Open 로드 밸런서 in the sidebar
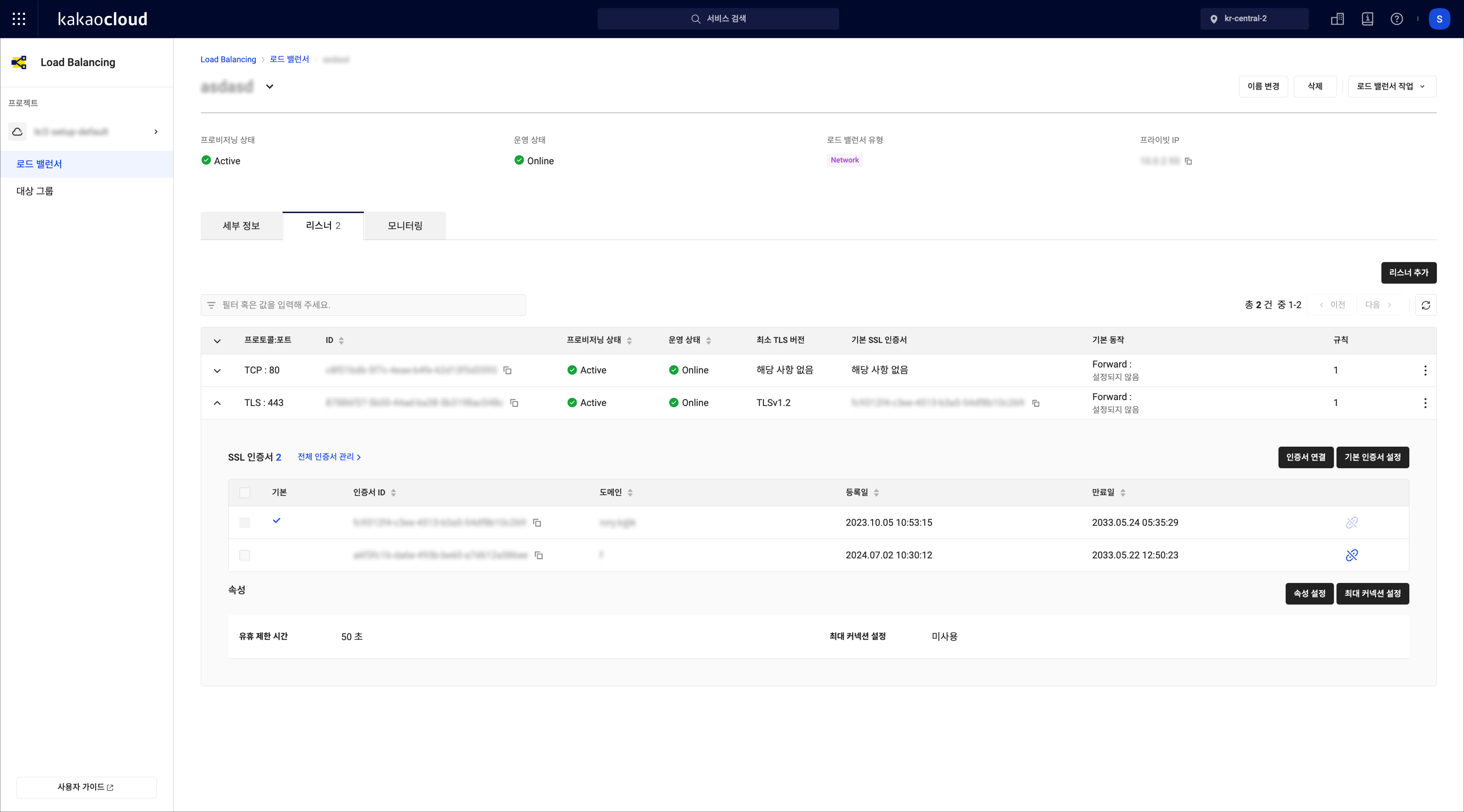 [x=86, y=164]
